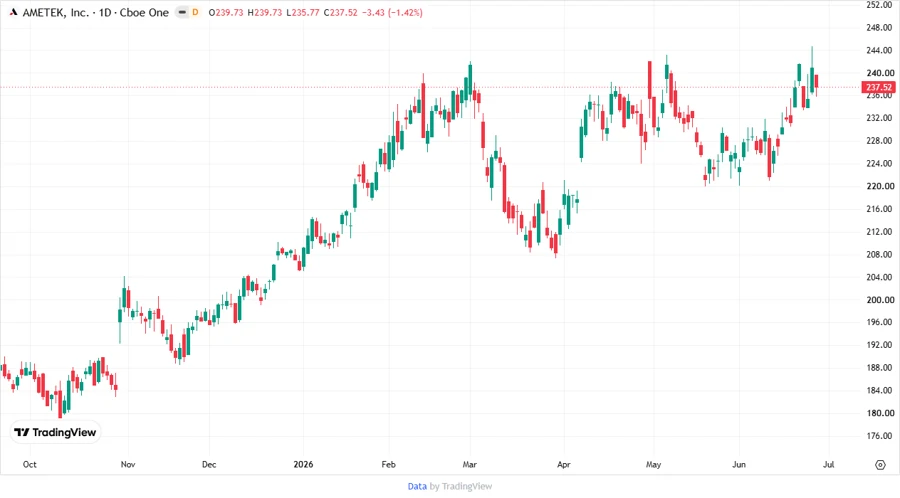The image size is (900, 498).
Task: Click the AMETEK company logo icon
Action: tap(13, 12)
